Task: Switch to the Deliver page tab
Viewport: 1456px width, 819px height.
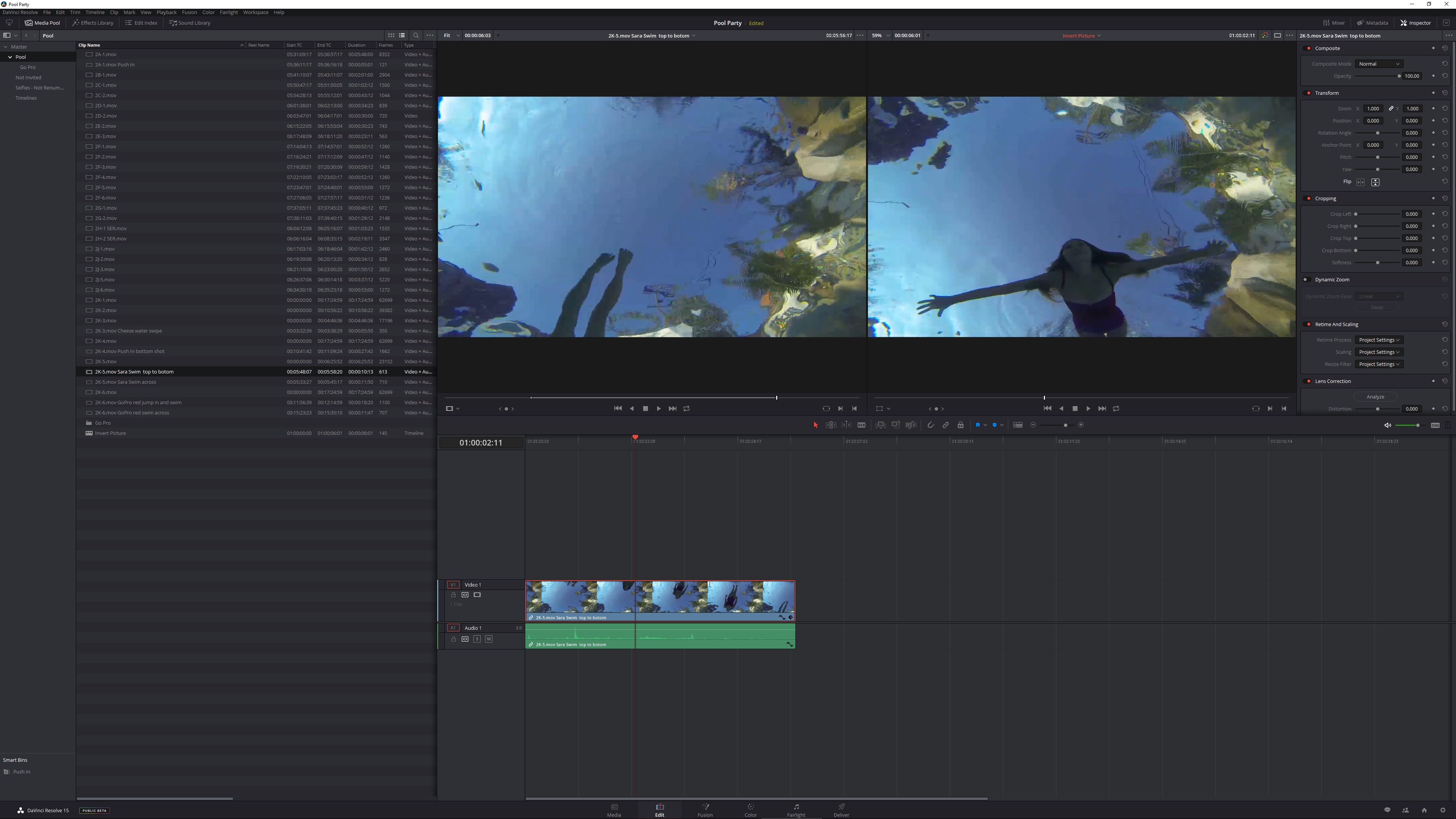Action: click(x=841, y=810)
